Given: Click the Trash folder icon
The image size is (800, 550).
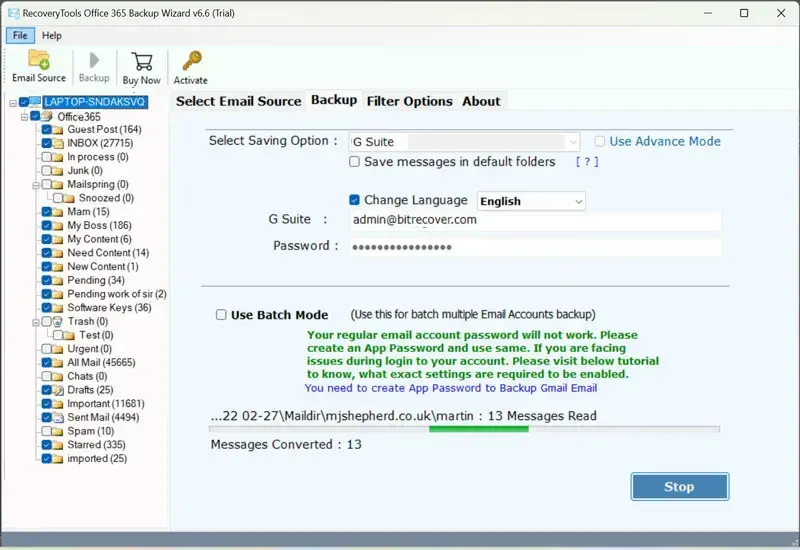Looking at the screenshot, I should point(58,321).
